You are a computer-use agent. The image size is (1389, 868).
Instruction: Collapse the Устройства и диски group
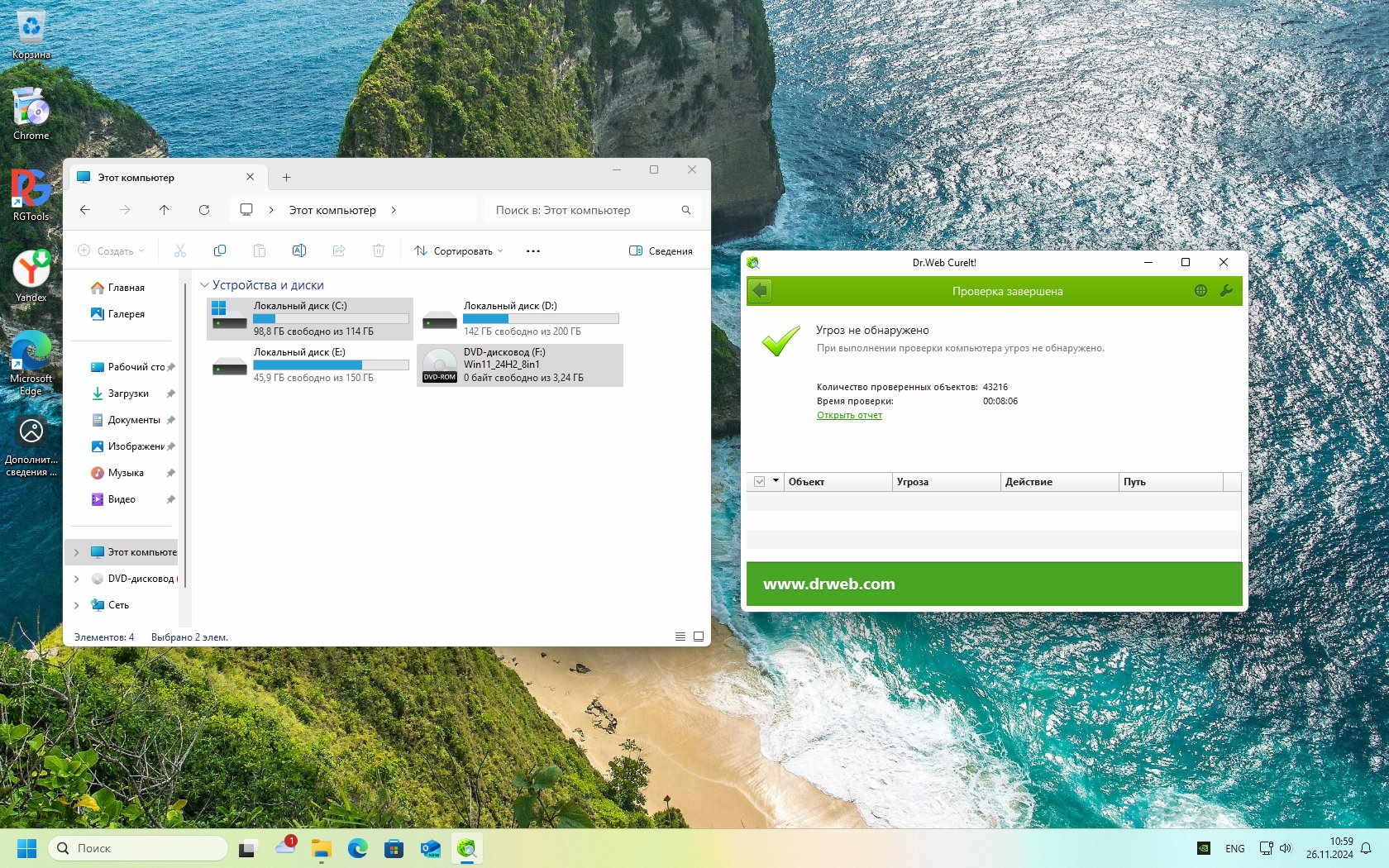(205, 285)
